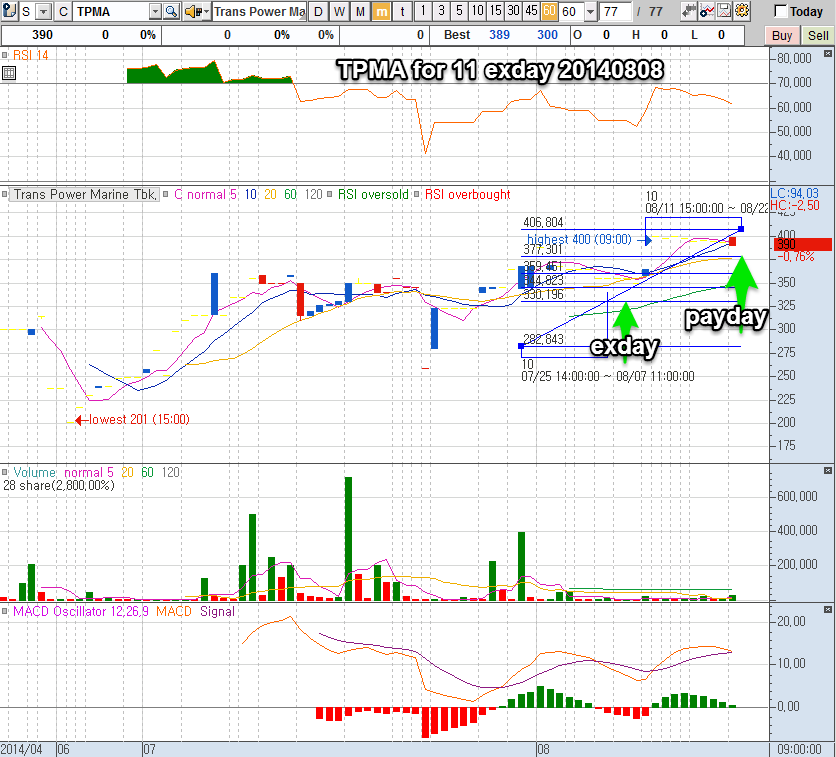The image size is (836, 757).
Task: Click the small square before RSI oversold
Action: (x=330, y=194)
